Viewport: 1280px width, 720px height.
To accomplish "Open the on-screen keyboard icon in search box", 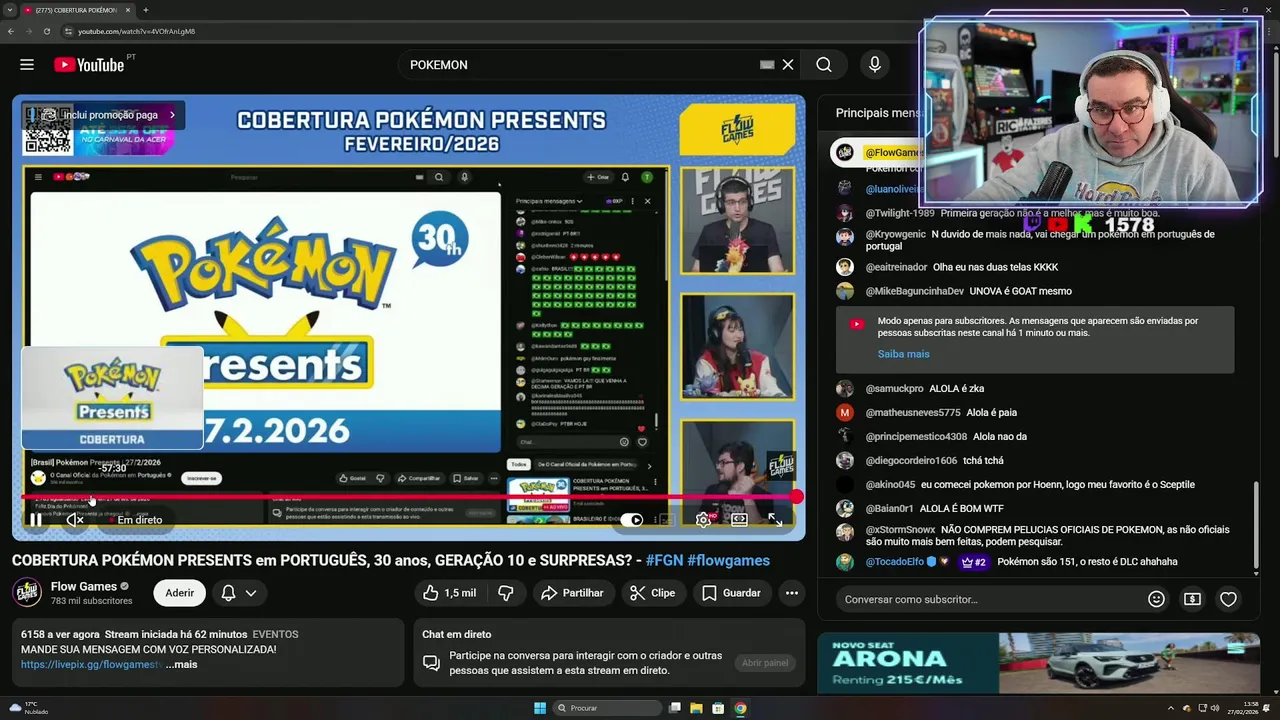I will pyautogui.click(x=767, y=65).
